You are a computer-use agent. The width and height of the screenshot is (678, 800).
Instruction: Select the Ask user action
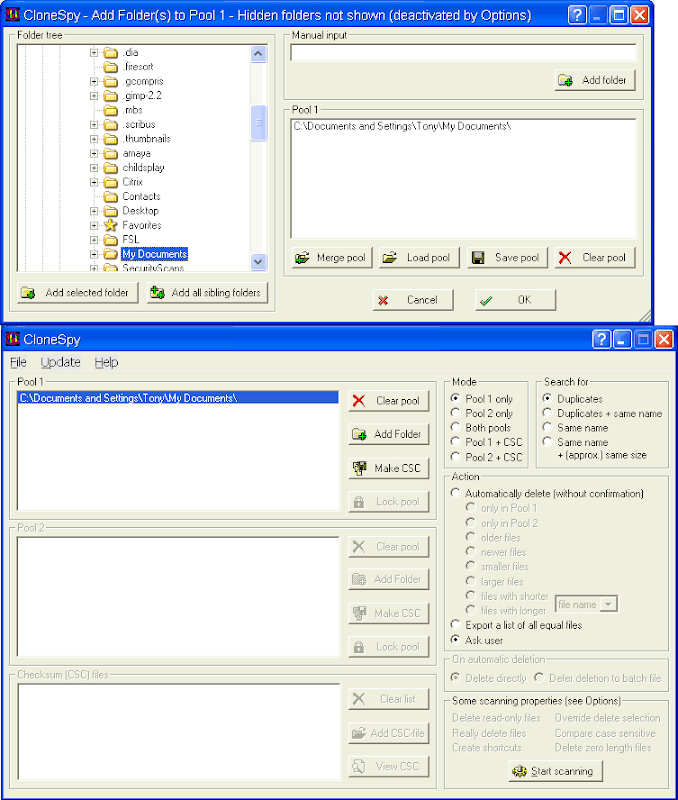click(455, 640)
